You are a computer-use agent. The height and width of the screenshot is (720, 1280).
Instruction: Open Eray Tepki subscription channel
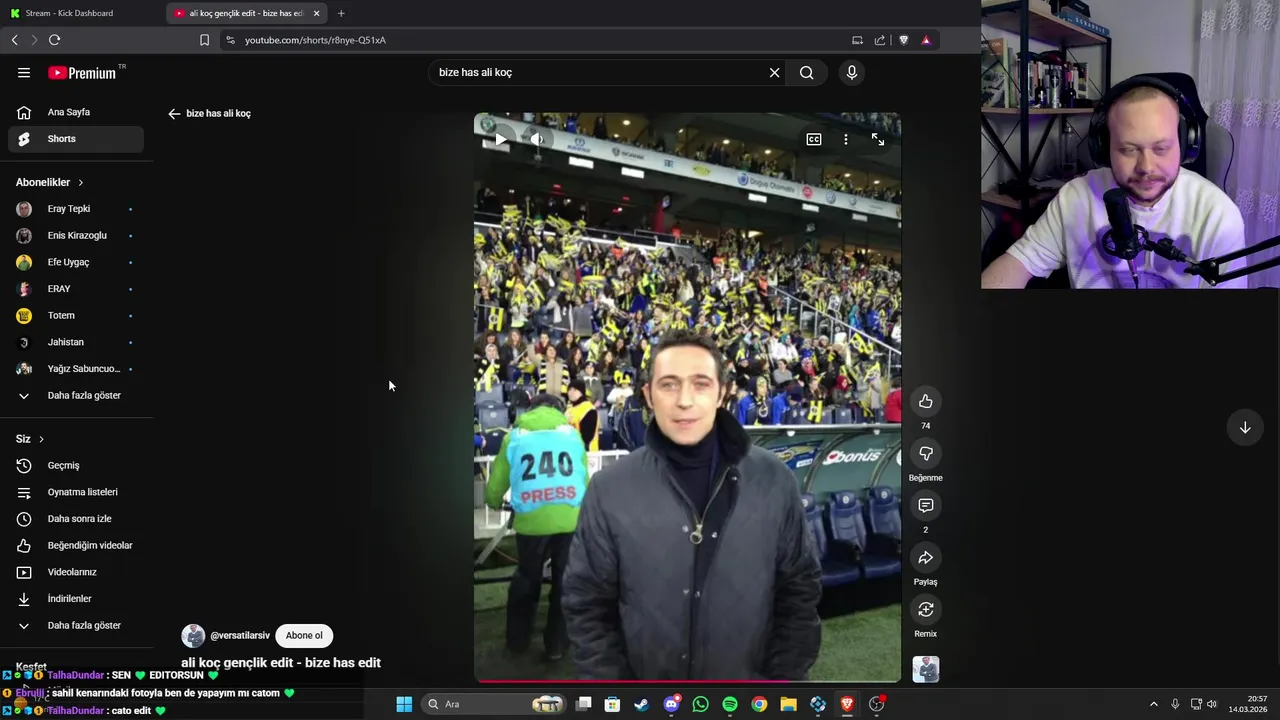point(76,209)
